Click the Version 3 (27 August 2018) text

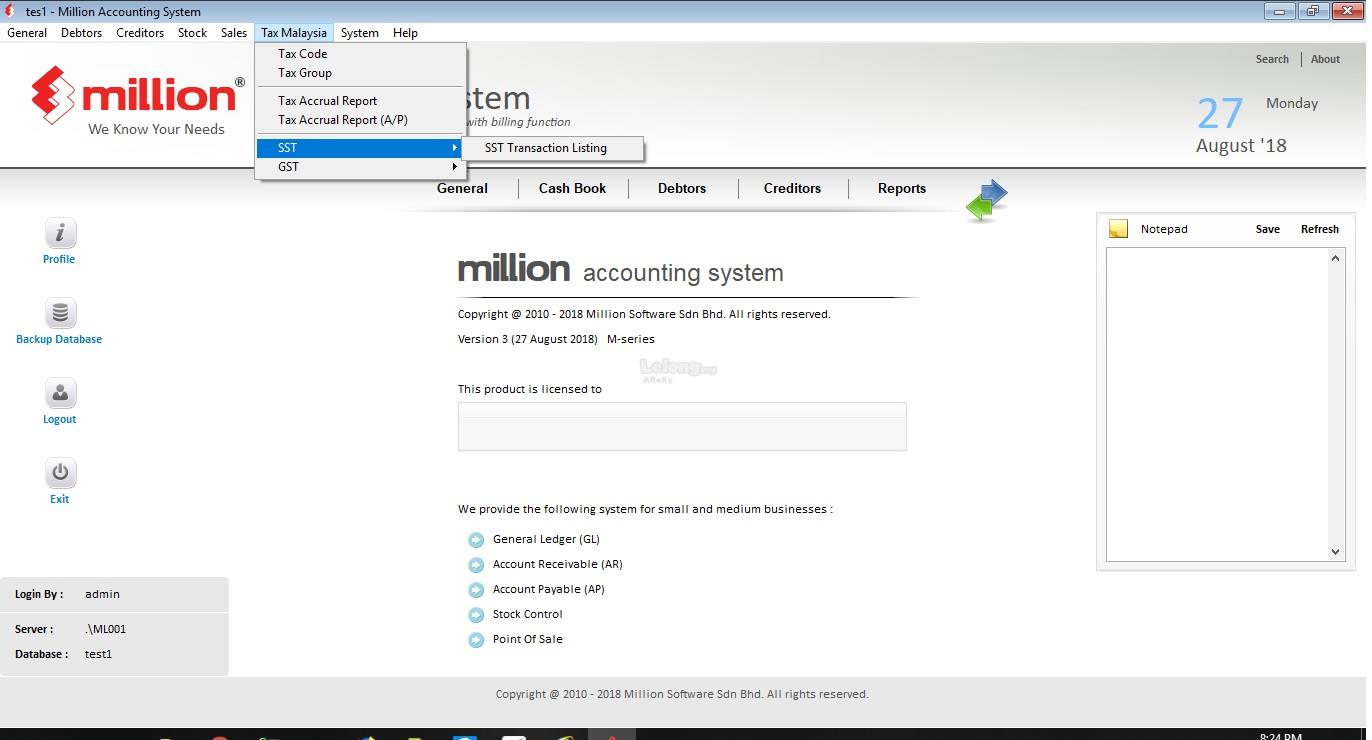[528, 339]
